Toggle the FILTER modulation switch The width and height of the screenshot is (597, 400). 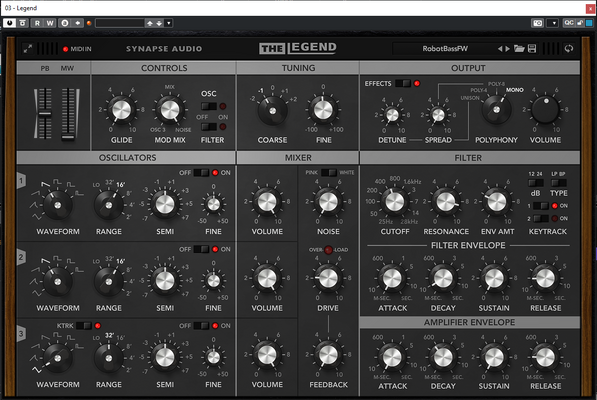(209, 127)
